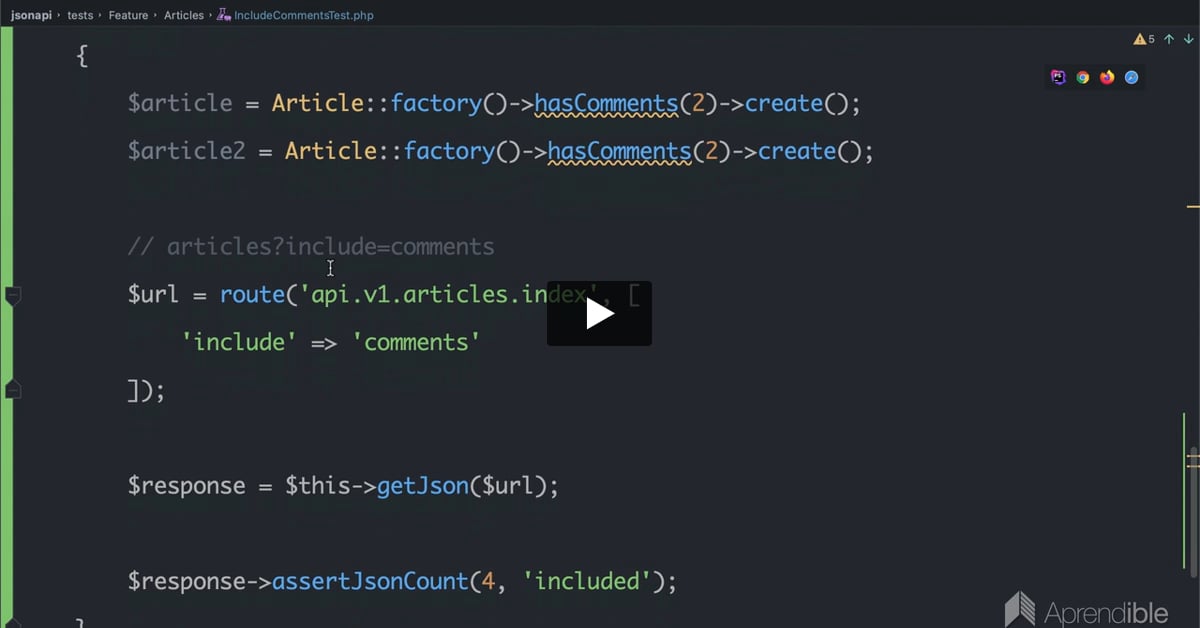The image size is (1200, 628).
Task: Click the create() call on the $article2 line
Action: [810, 151]
